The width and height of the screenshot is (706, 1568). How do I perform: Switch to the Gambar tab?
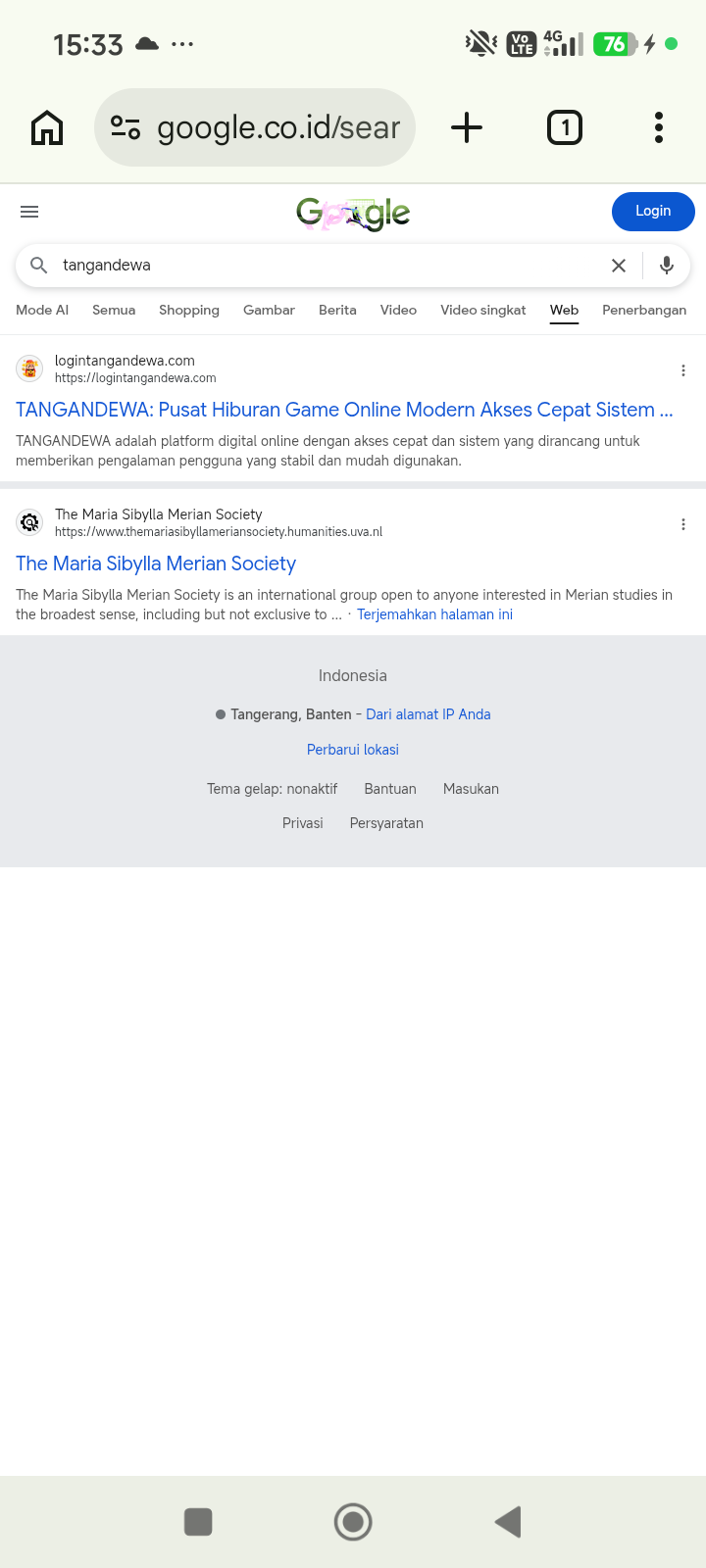[x=269, y=310]
